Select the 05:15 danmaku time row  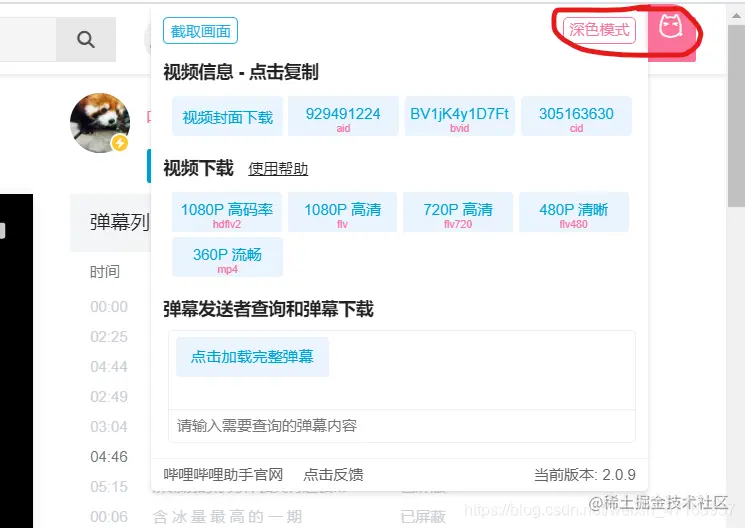pos(109,487)
